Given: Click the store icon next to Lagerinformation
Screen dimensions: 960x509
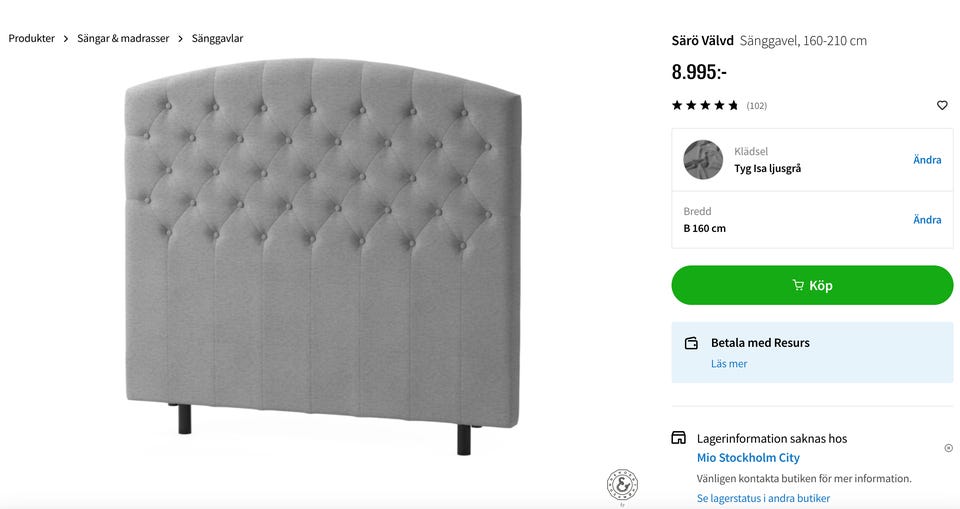Looking at the screenshot, I should (x=679, y=438).
